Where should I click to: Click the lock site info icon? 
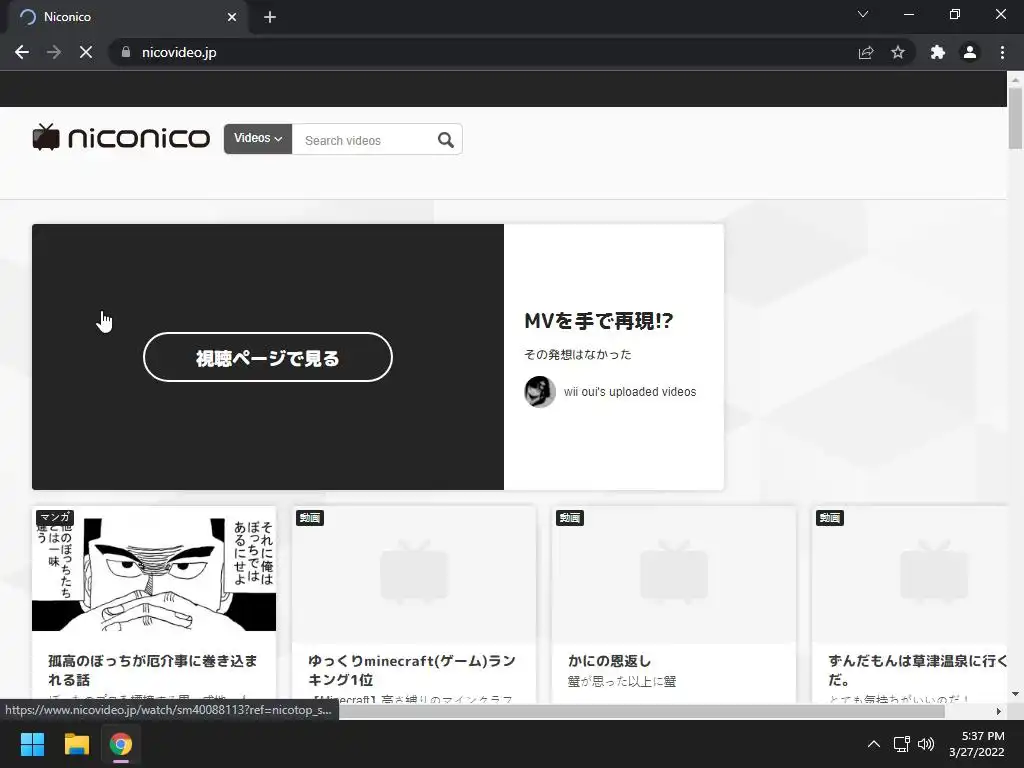(x=126, y=52)
